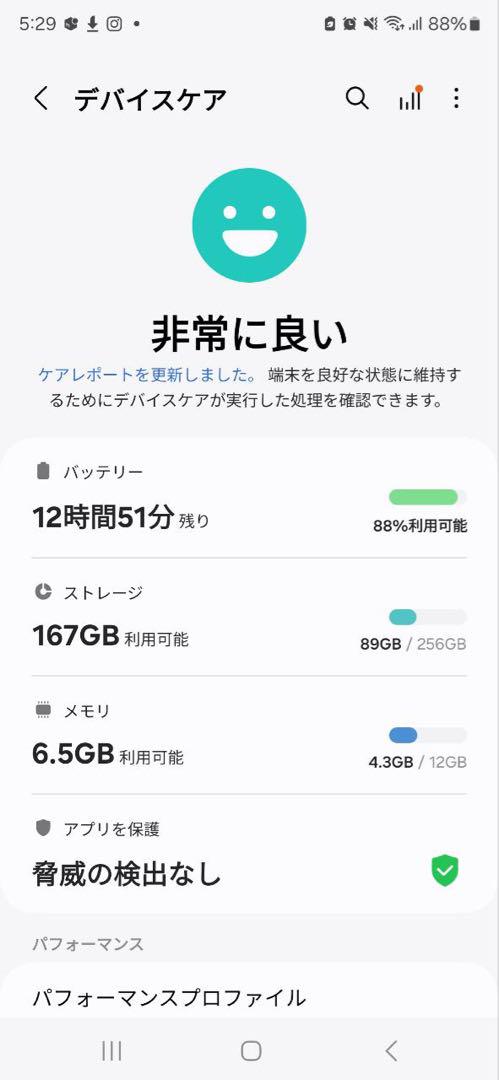Screen dimensions: 499x1080
Task: Click the teal storage usage bar
Action: pyautogui.click(x=427, y=617)
